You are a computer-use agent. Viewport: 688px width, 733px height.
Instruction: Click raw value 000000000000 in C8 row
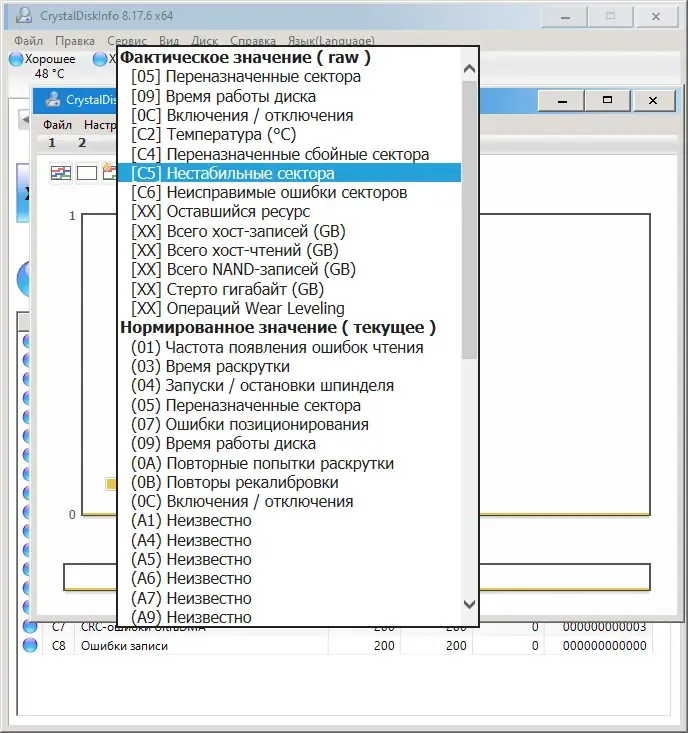(604, 646)
